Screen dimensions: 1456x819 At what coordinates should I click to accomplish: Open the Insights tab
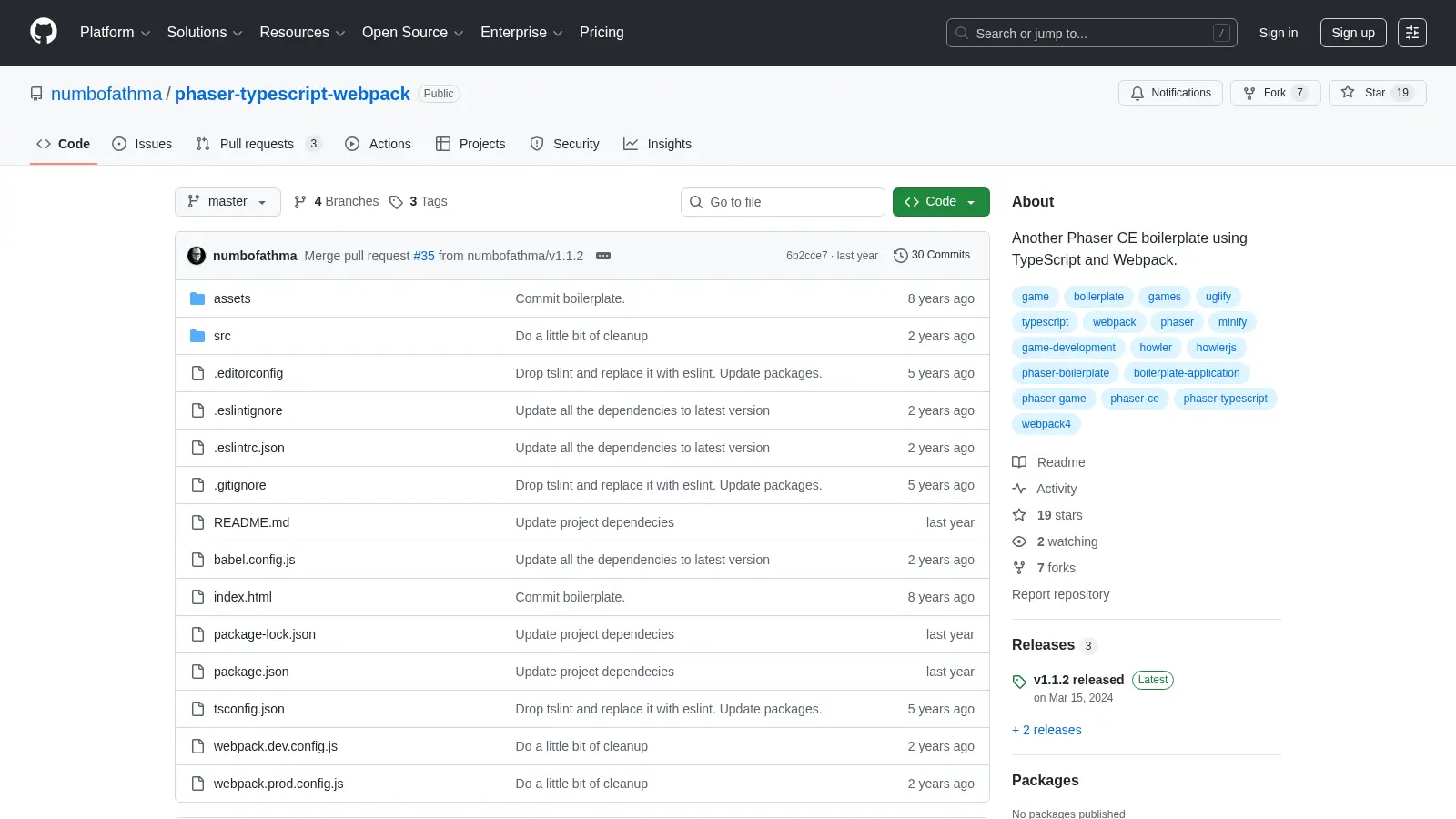point(657,144)
